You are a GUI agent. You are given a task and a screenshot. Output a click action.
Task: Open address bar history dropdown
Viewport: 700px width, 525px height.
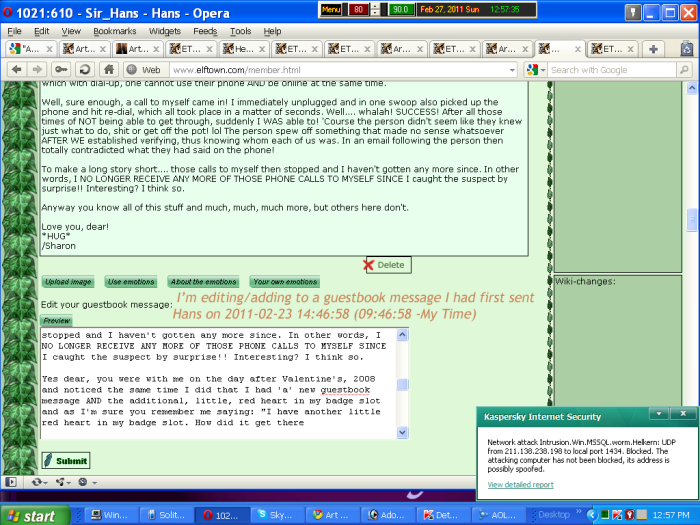[x=512, y=70]
